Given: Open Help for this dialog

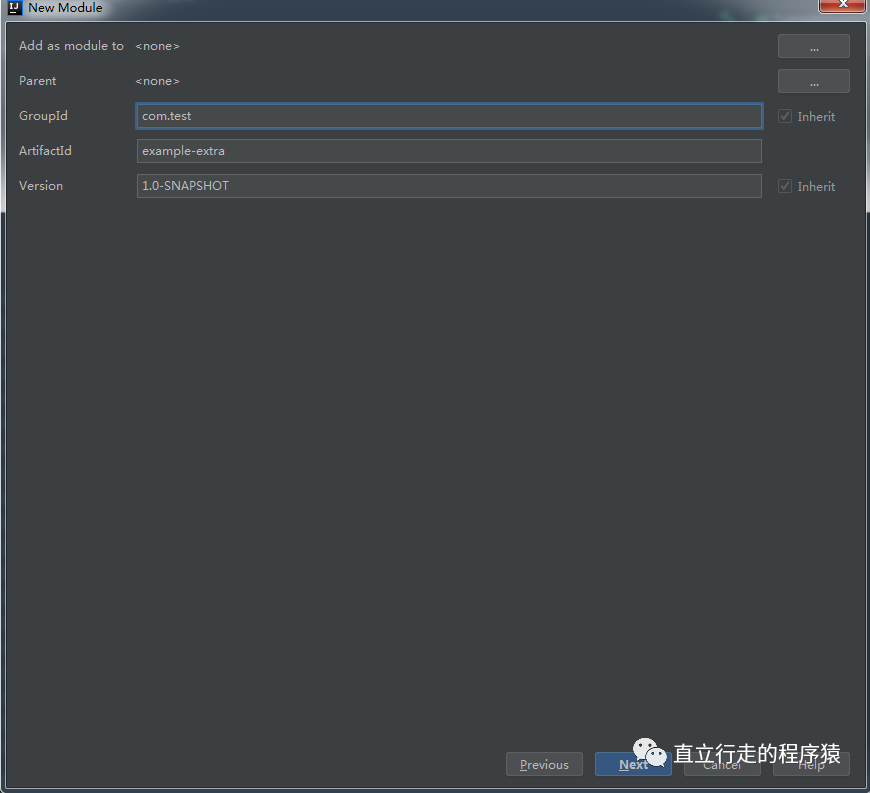Looking at the screenshot, I should [811, 766].
